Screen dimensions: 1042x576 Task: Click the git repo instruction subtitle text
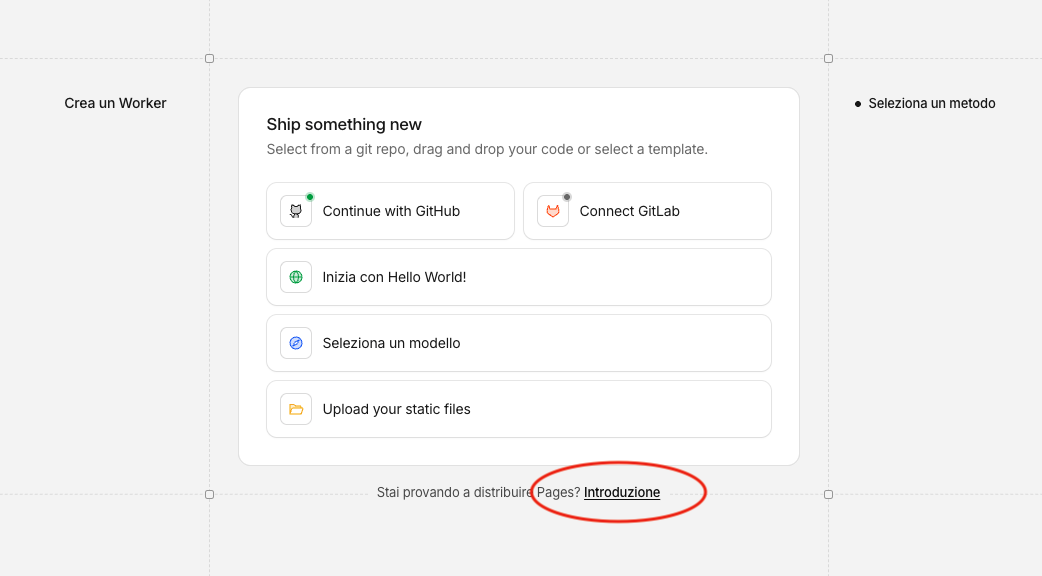click(486, 149)
